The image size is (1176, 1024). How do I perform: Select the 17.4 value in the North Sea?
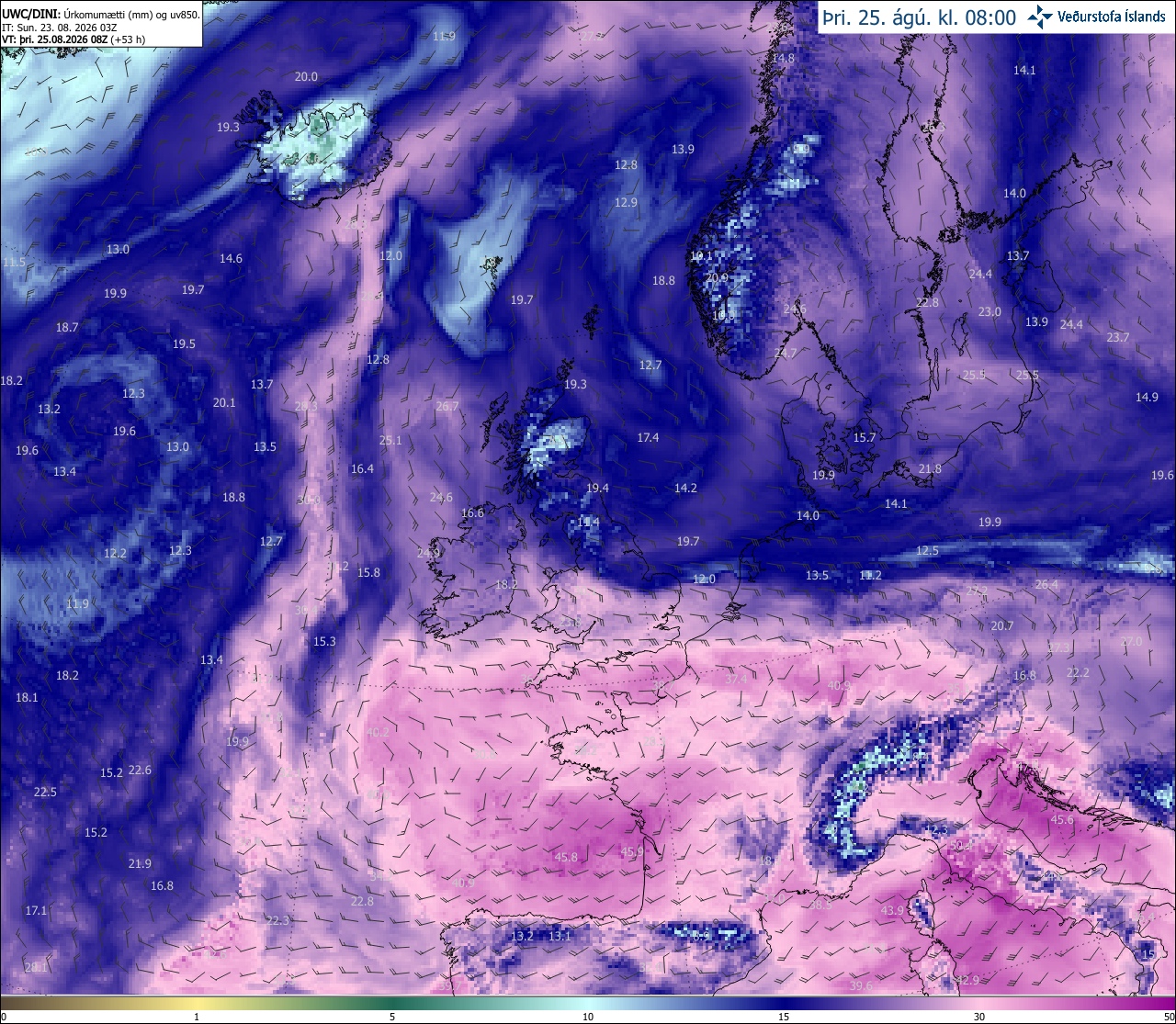(648, 438)
